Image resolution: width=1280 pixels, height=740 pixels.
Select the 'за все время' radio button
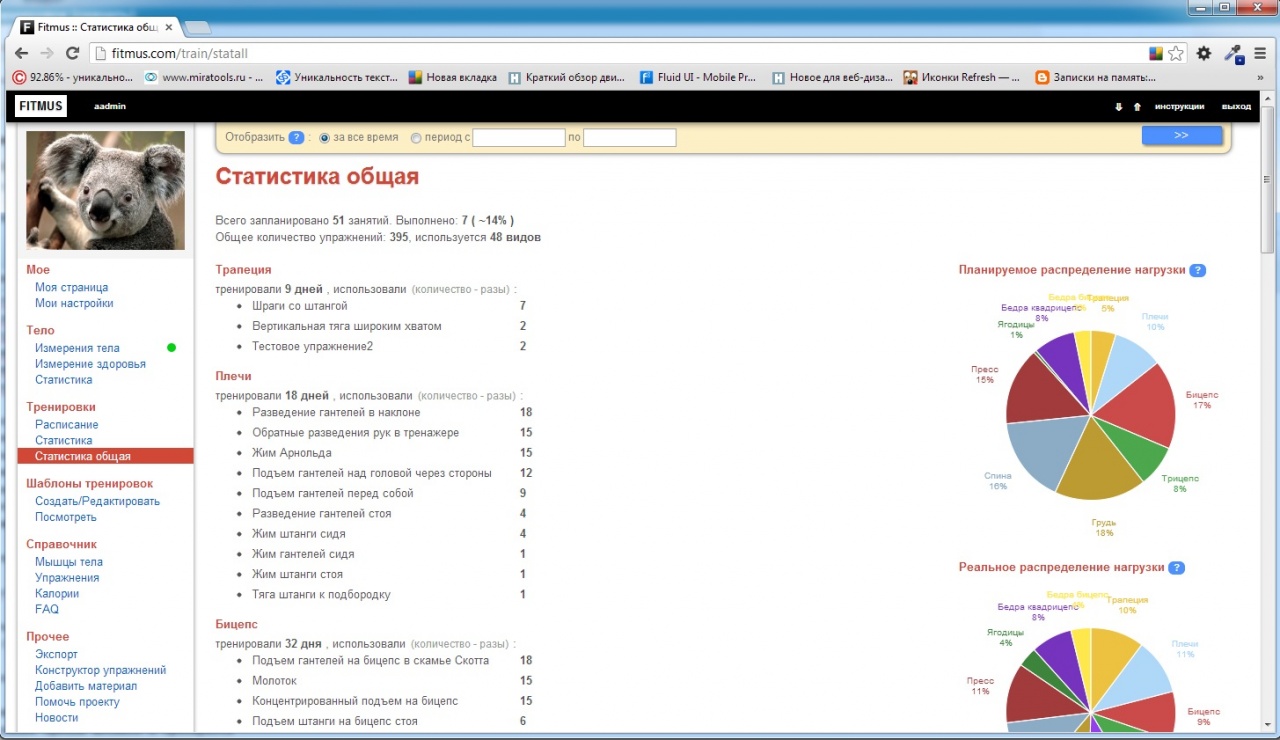(324, 138)
